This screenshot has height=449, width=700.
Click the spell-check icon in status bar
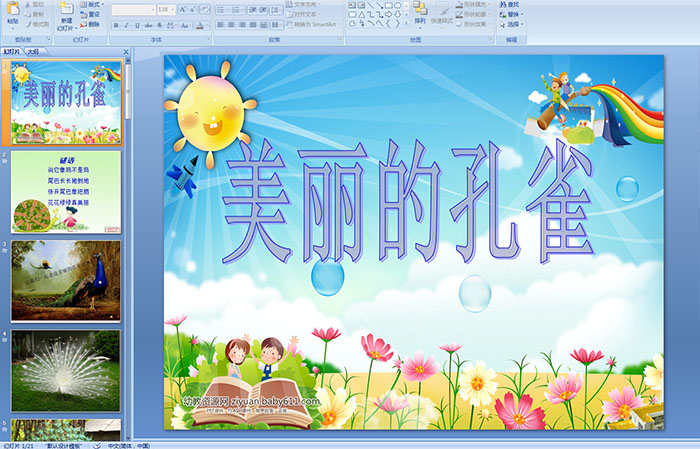pyautogui.click(x=97, y=445)
